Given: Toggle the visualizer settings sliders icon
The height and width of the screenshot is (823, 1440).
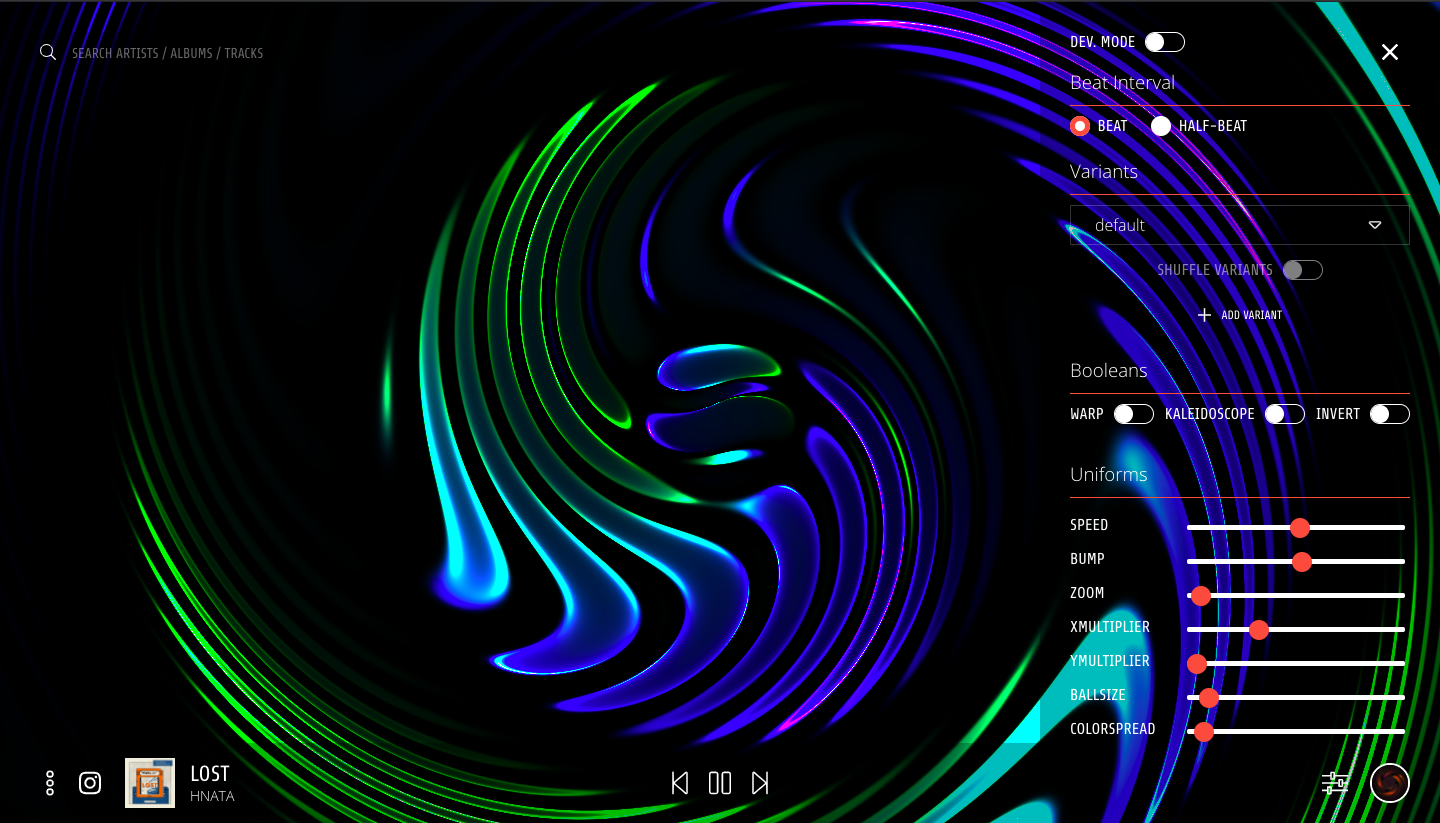Looking at the screenshot, I should (1335, 783).
